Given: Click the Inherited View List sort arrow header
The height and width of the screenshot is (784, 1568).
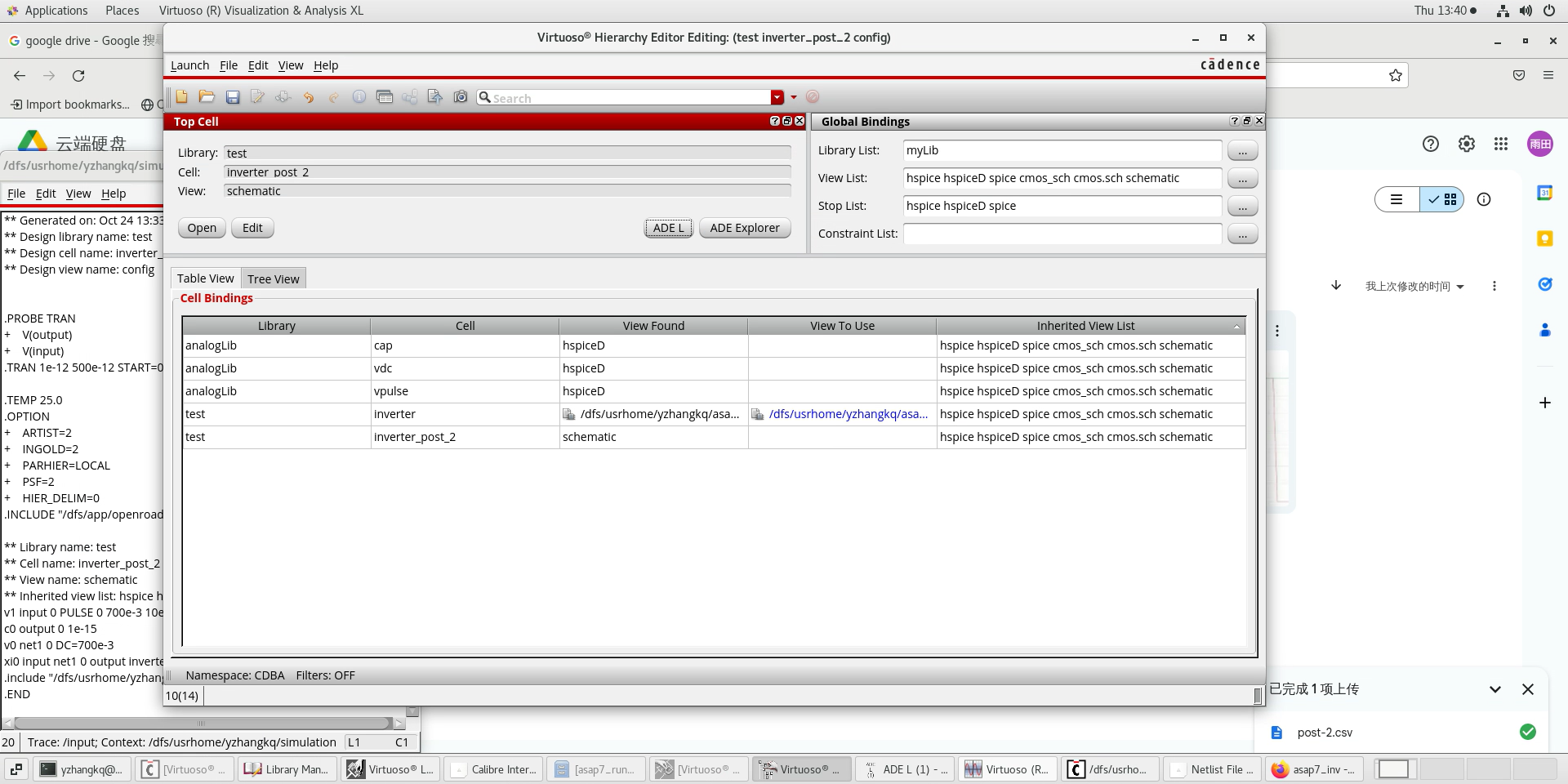Looking at the screenshot, I should (x=1236, y=327).
